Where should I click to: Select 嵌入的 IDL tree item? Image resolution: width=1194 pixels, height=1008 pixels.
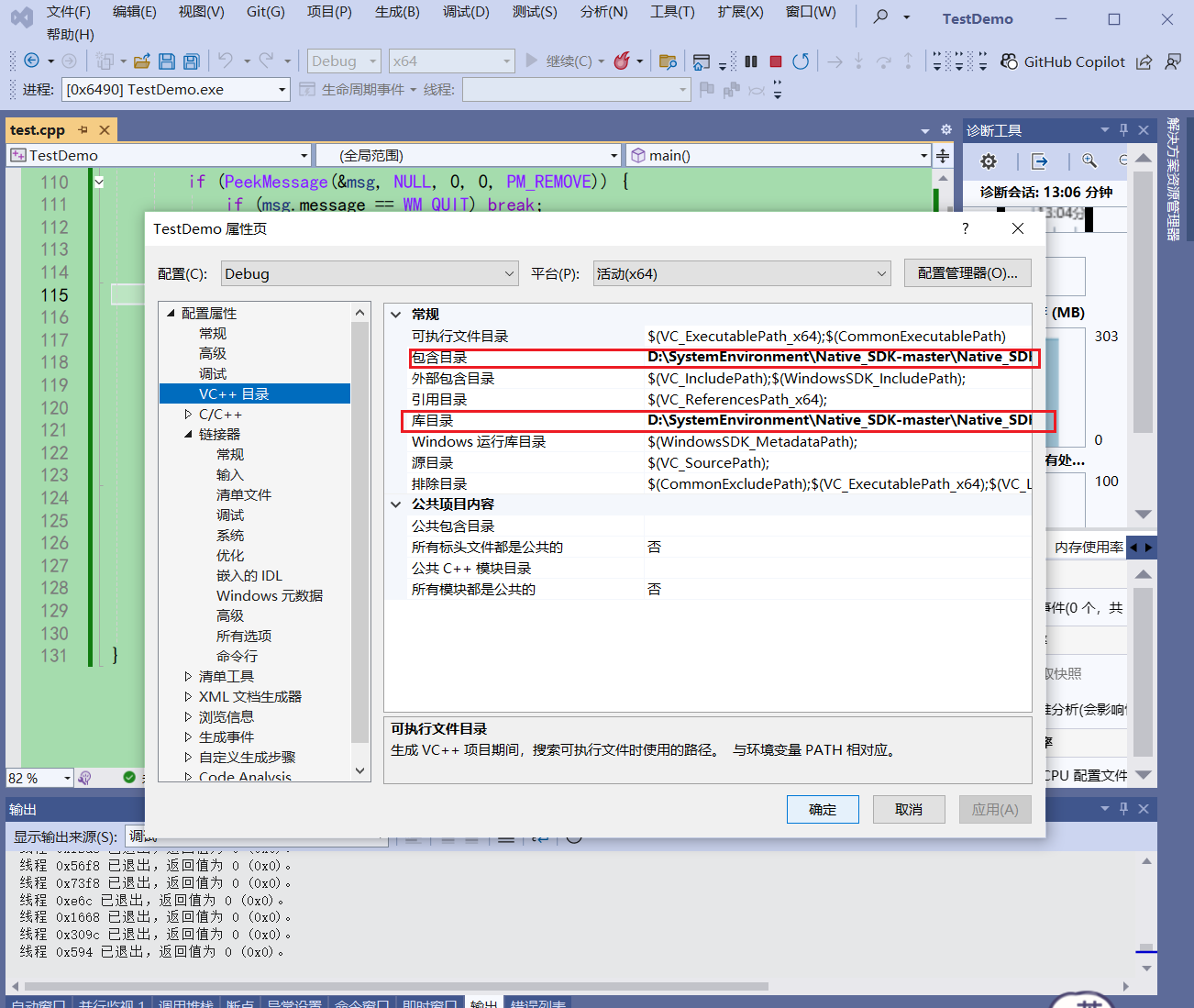[249, 576]
